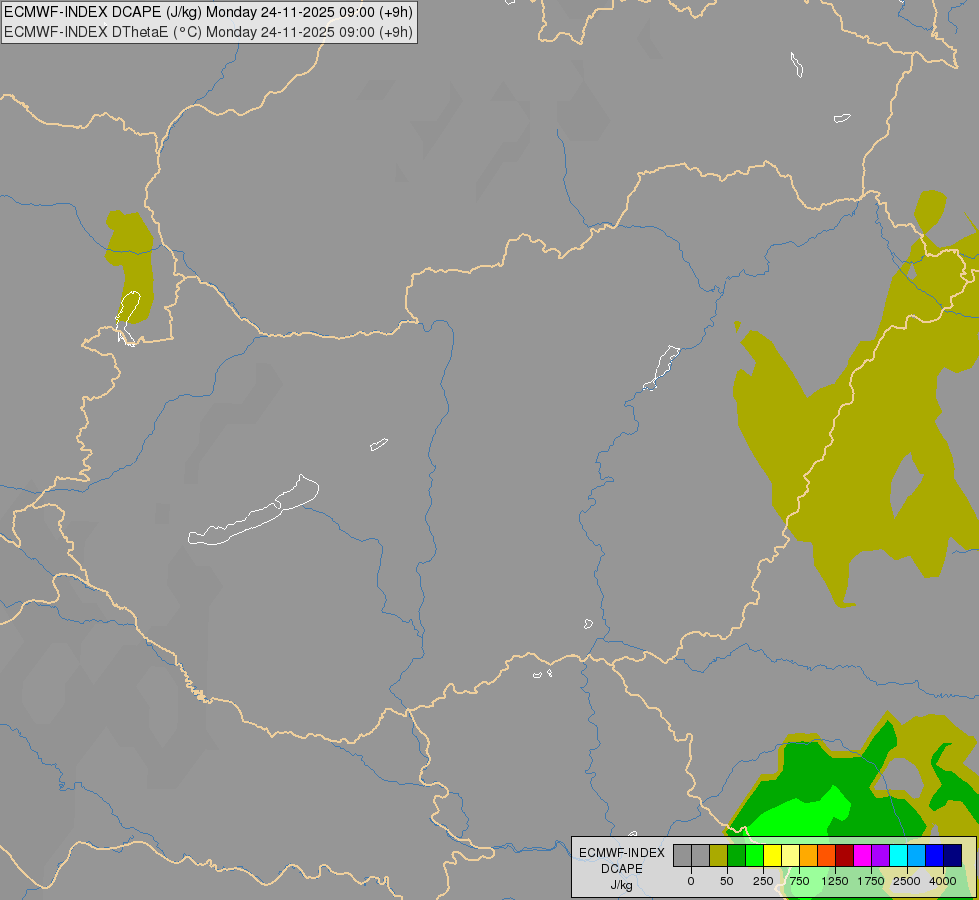
Task: Pick the red-orange legend swatch
Action: click(826, 855)
